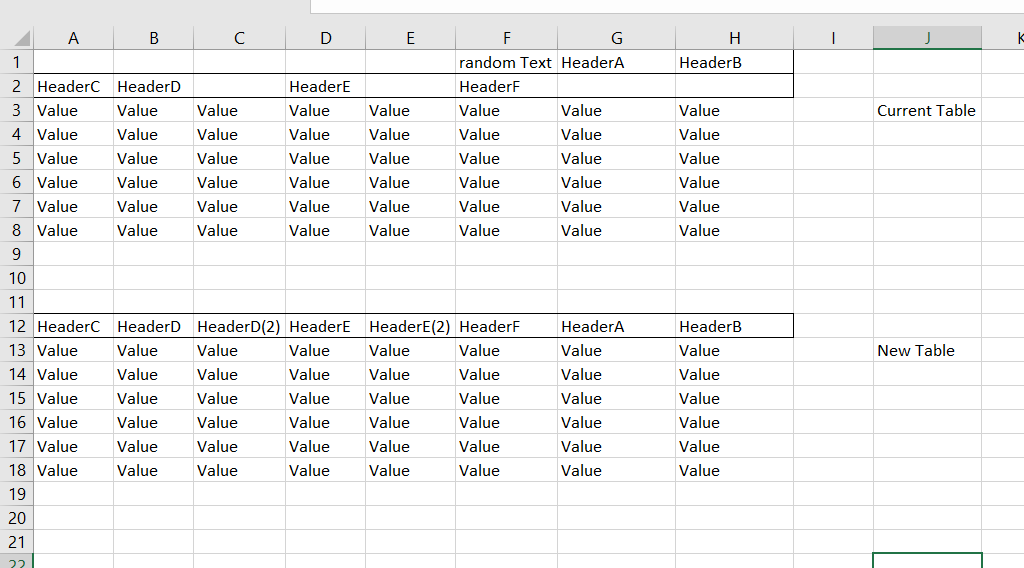The width and height of the screenshot is (1024, 568).
Task: Click the row 12 header
Action: point(16,326)
